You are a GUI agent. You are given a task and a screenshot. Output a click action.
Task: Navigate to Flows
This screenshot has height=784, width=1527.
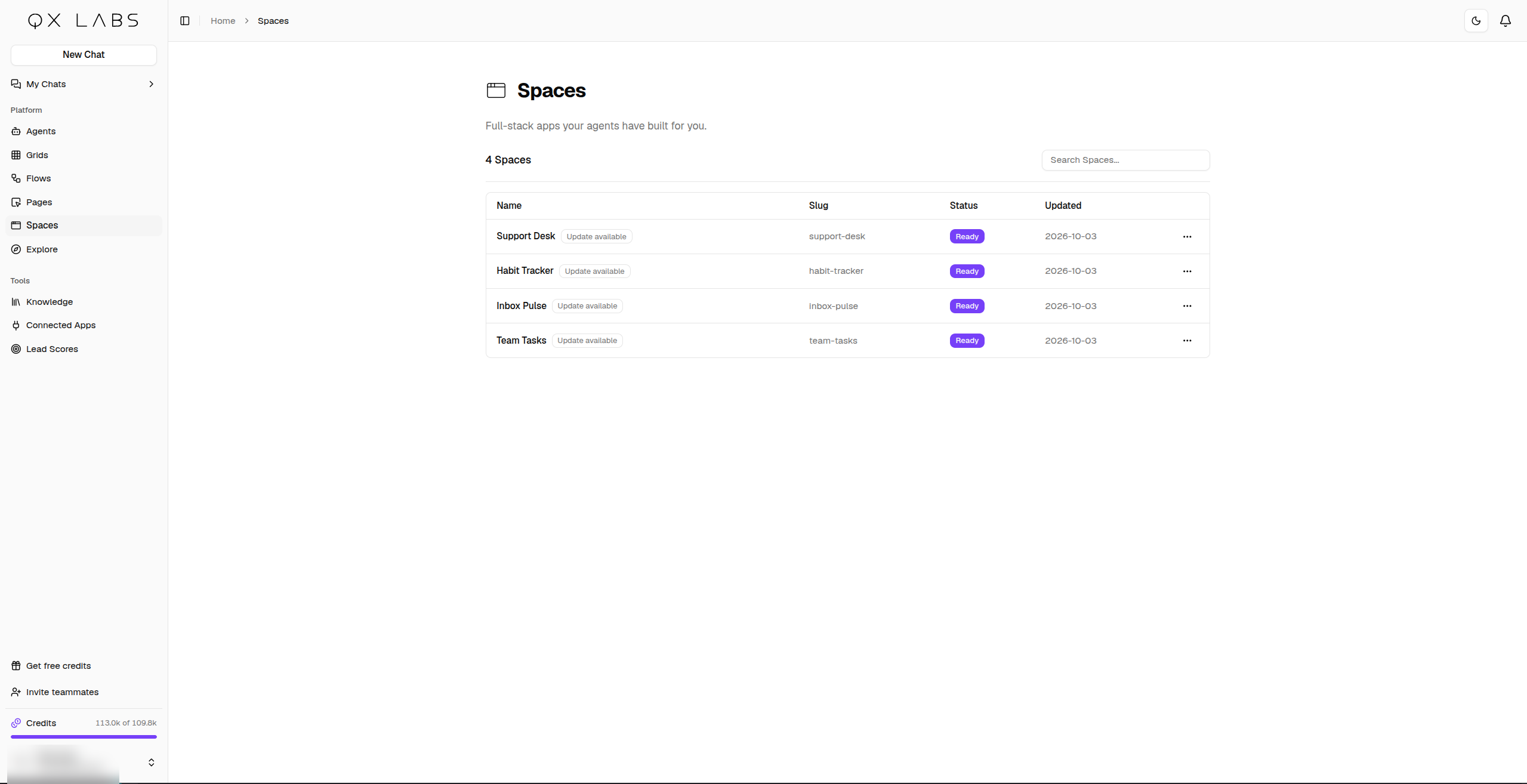[x=84, y=178]
